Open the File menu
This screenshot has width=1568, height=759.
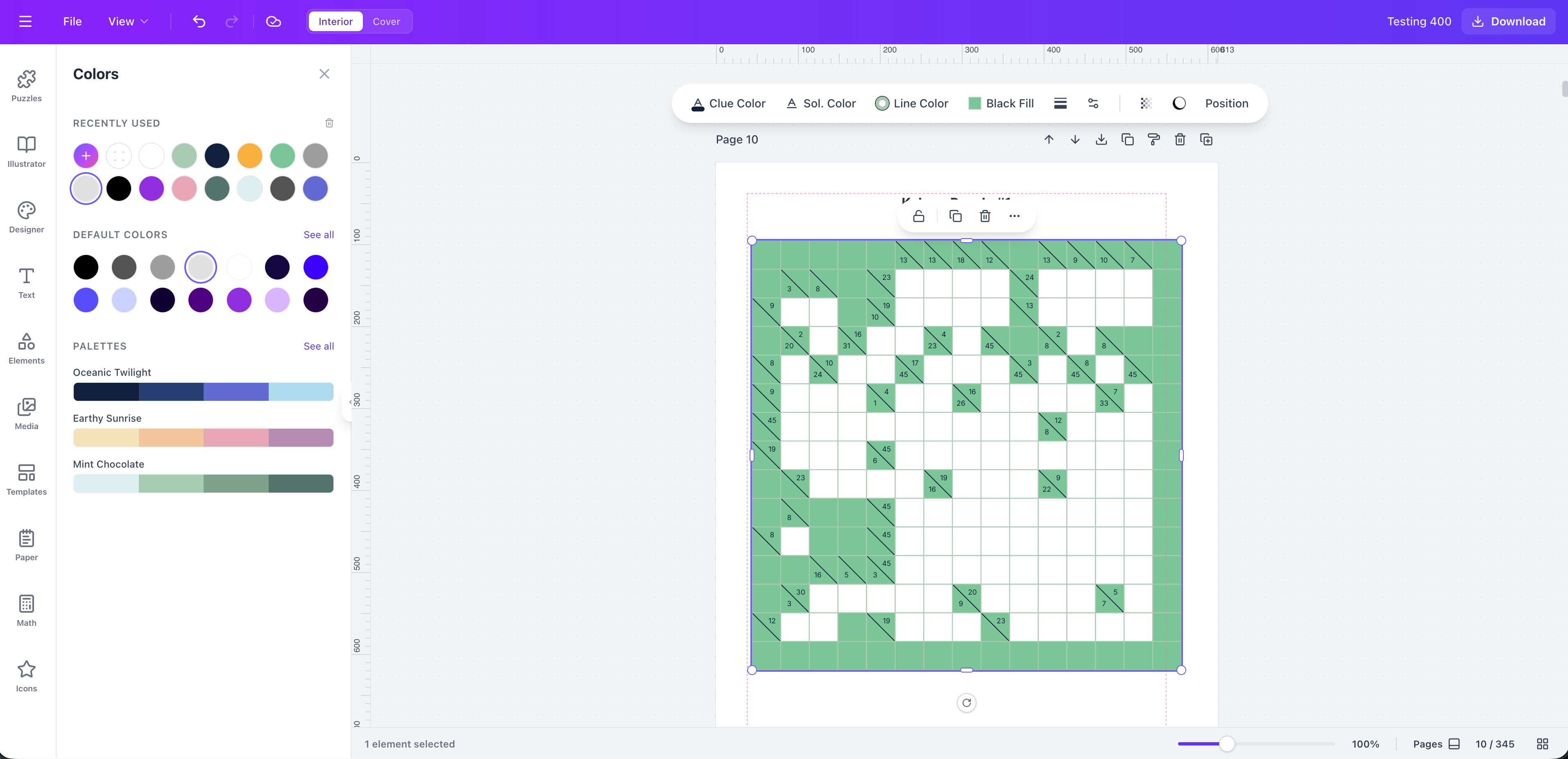(72, 21)
